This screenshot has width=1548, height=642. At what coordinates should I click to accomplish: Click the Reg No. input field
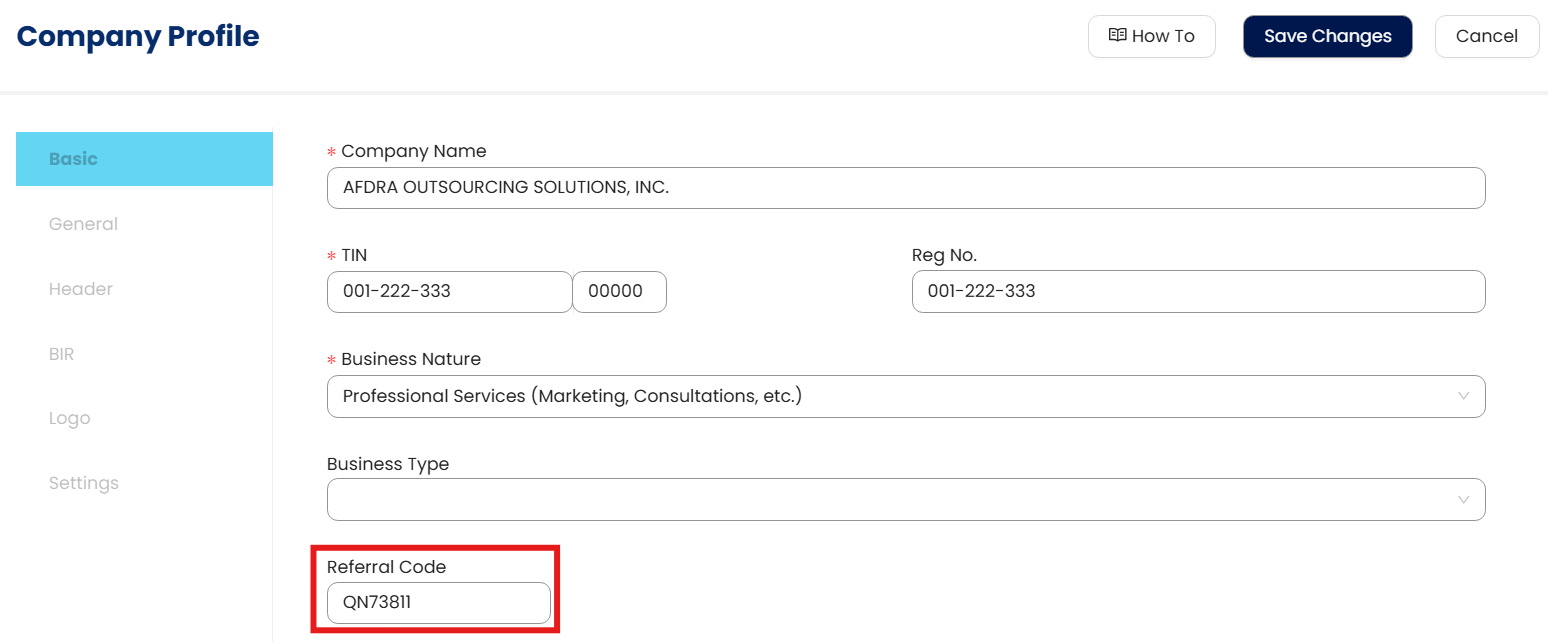(x=1198, y=292)
